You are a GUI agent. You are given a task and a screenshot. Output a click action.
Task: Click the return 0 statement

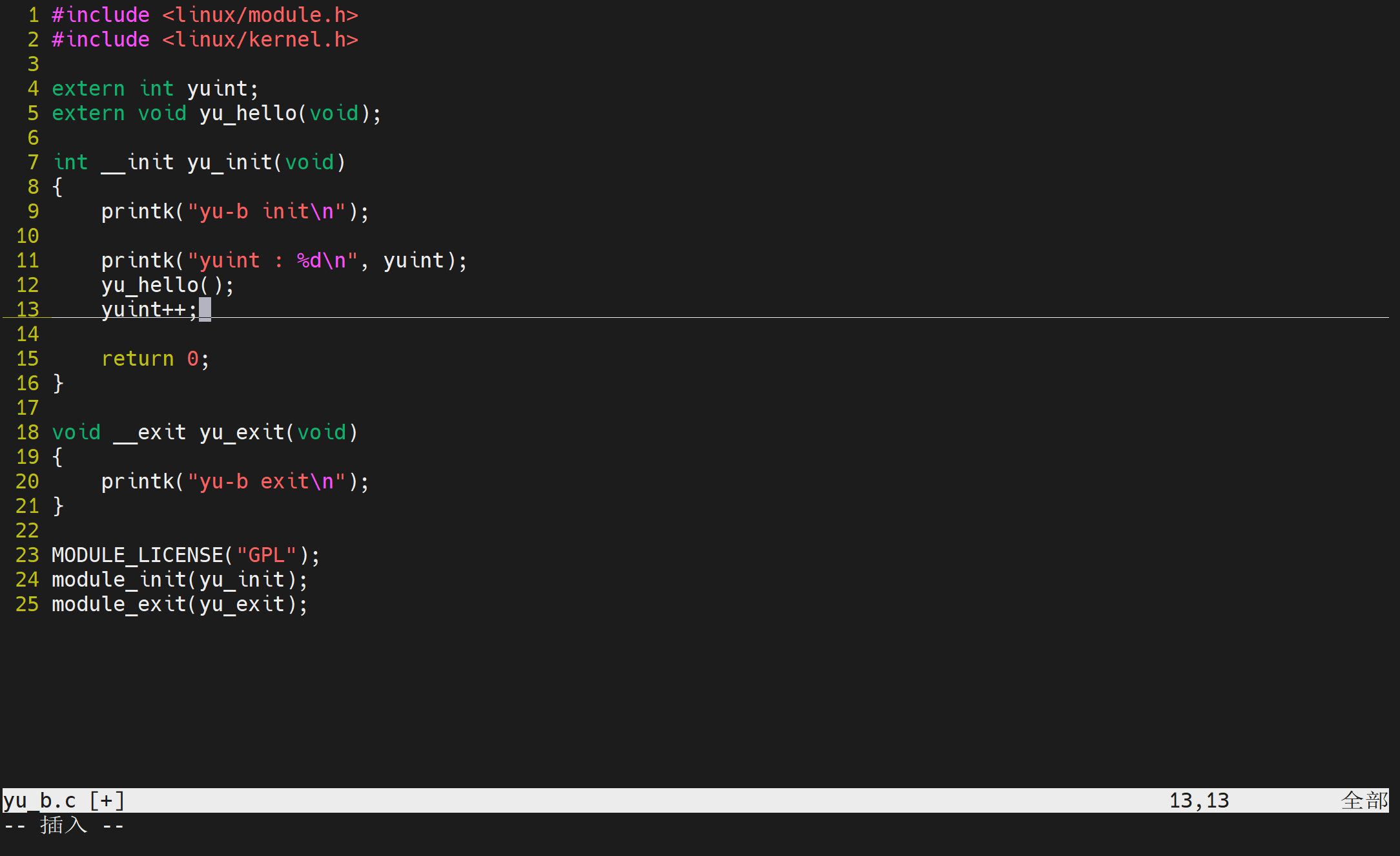pos(155,359)
